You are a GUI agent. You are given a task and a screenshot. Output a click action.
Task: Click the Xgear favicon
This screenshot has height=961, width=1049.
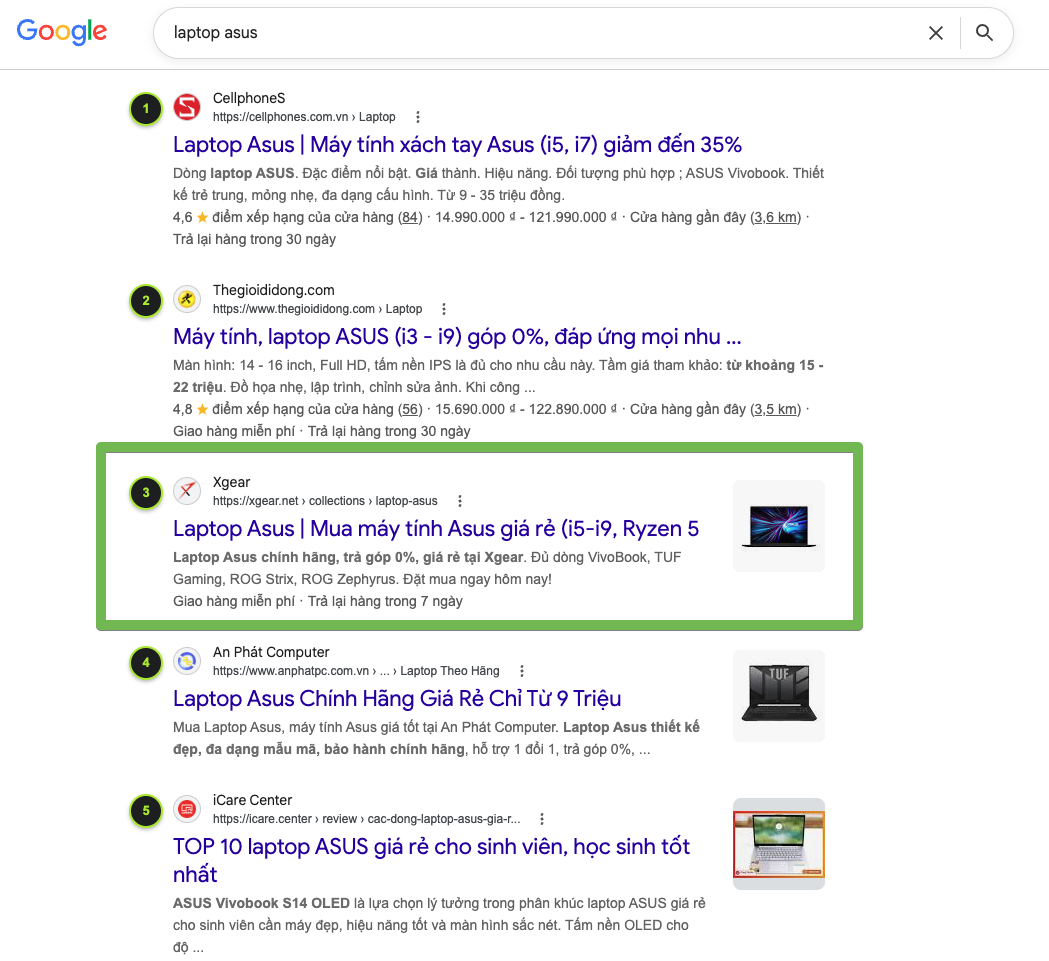click(x=187, y=491)
